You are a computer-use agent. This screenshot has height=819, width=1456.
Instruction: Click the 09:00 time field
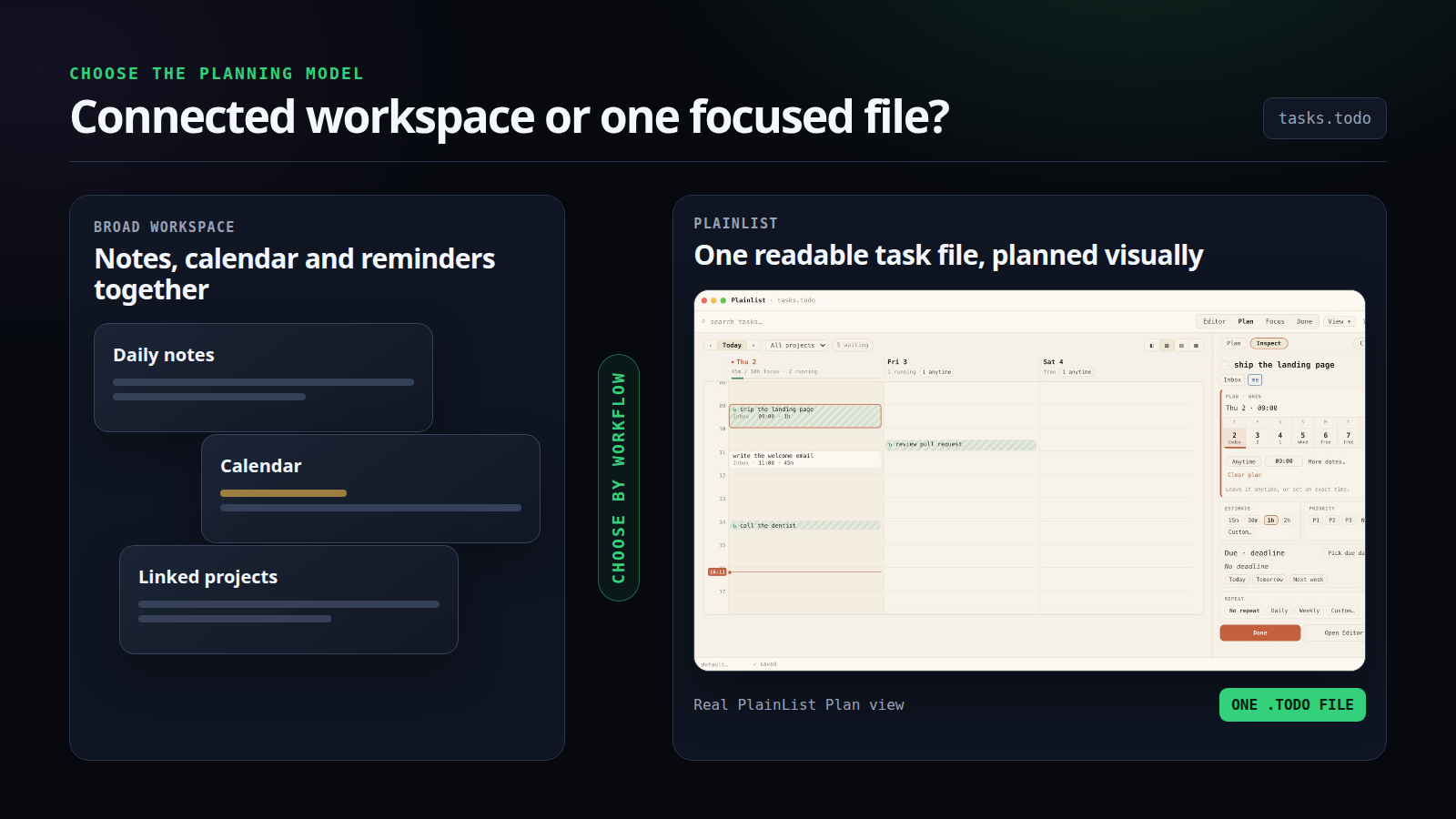coord(1284,461)
